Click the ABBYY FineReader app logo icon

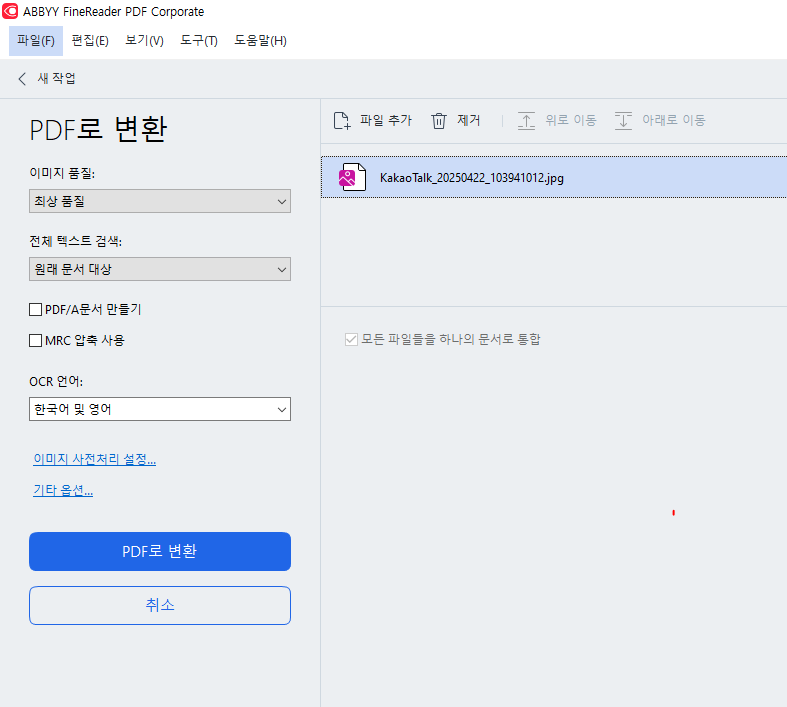pos(10,11)
